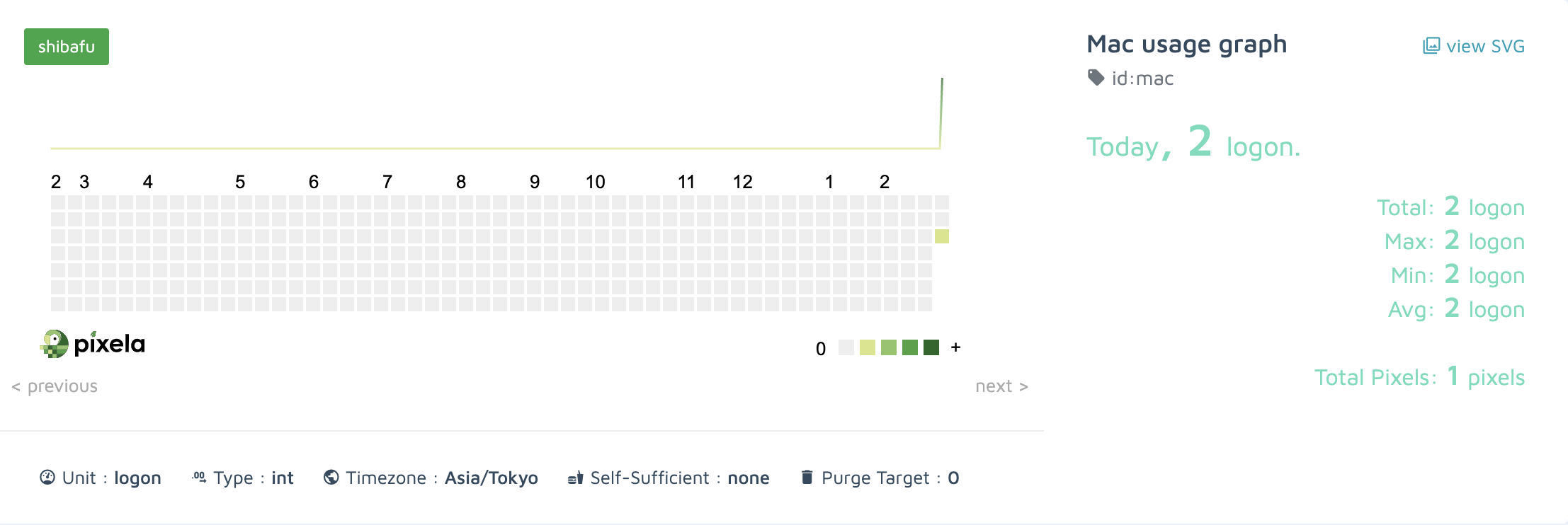Go to the previous graph page
The height and width of the screenshot is (525, 1568).
(55, 386)
